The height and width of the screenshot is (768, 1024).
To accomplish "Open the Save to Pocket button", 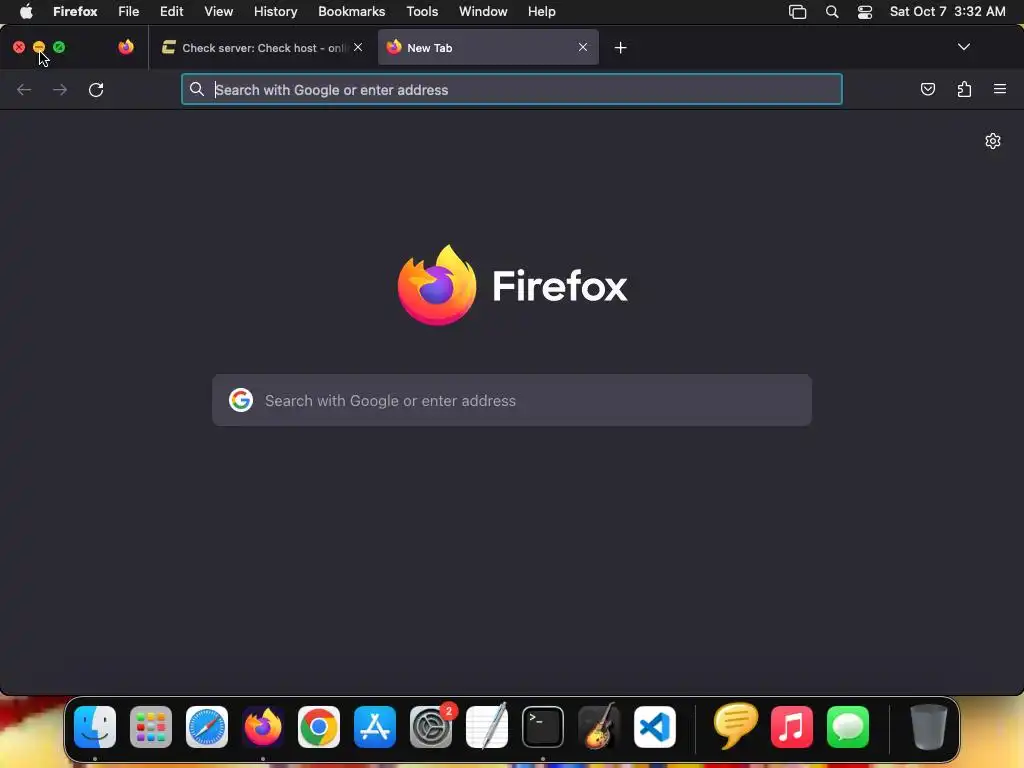I will (x=928, y=89).
